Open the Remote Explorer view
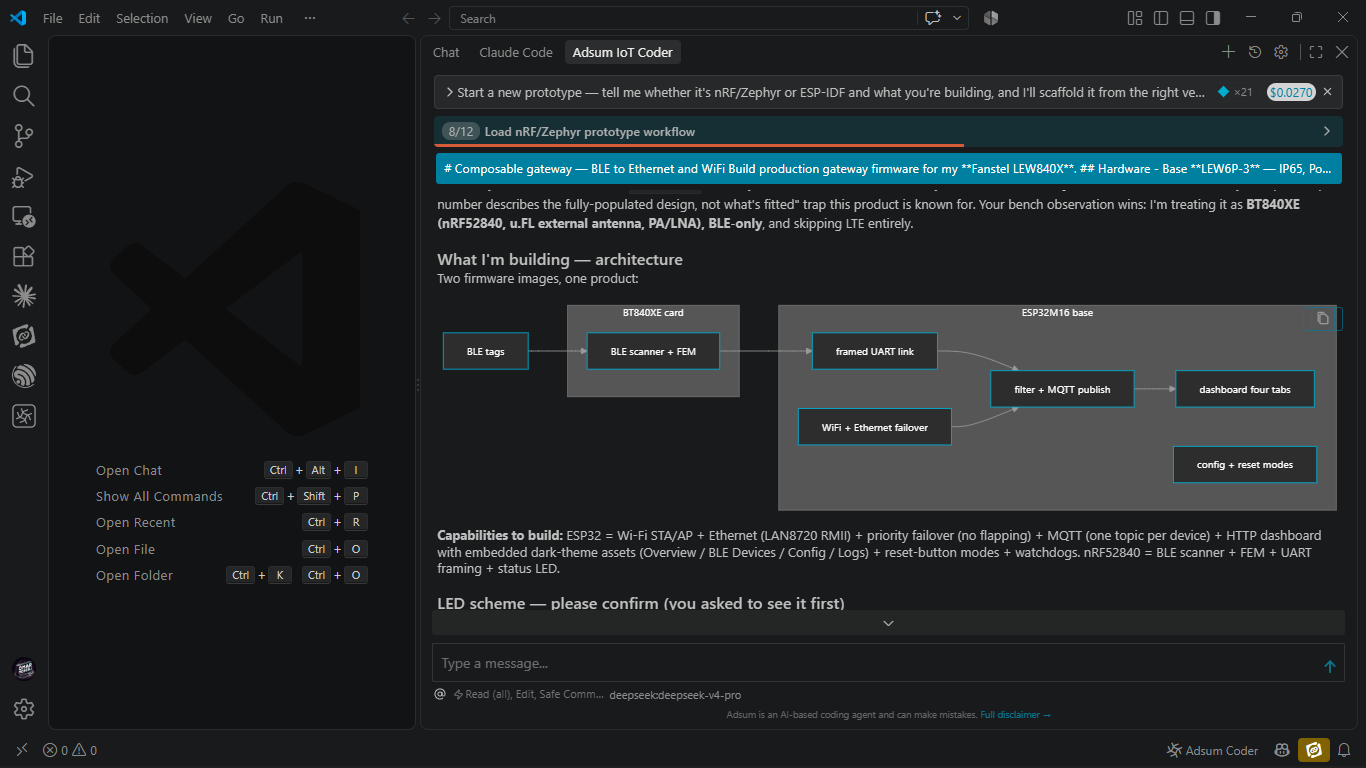 point(23,216)
